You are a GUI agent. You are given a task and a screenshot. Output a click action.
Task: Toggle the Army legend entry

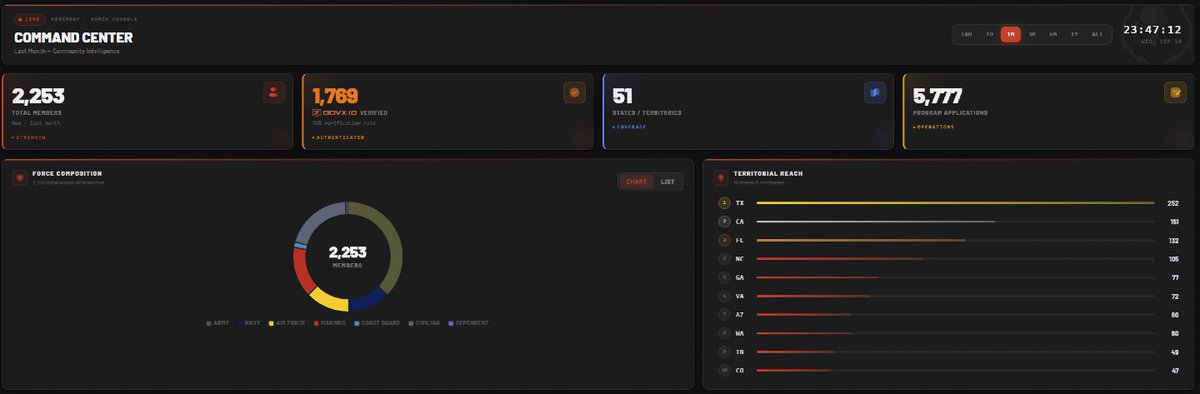click(x=218, y=323)
